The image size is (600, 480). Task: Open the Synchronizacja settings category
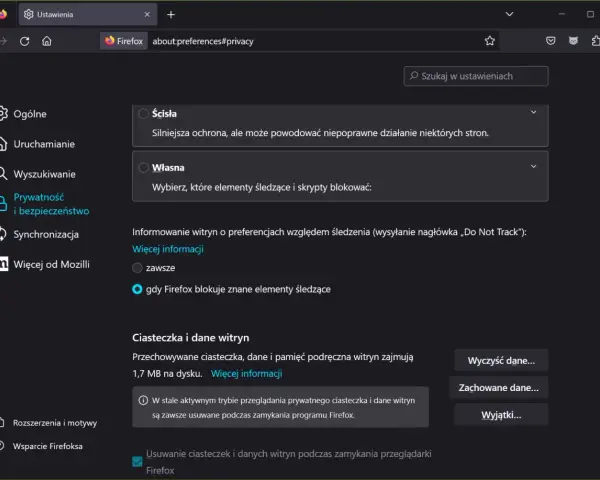(x=39, y=234)
